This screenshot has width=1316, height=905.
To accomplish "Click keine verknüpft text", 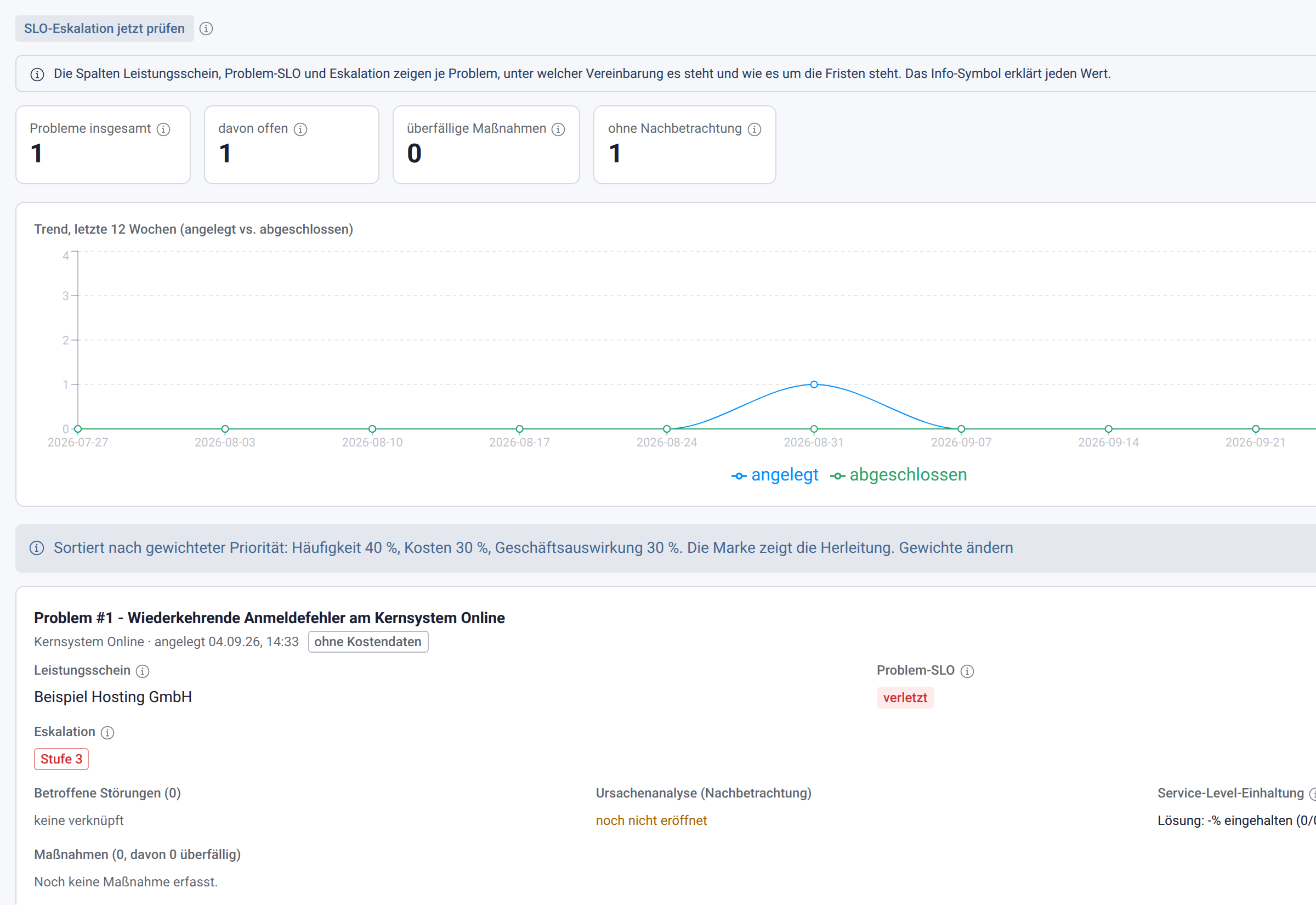I will [x=79, y=821].
